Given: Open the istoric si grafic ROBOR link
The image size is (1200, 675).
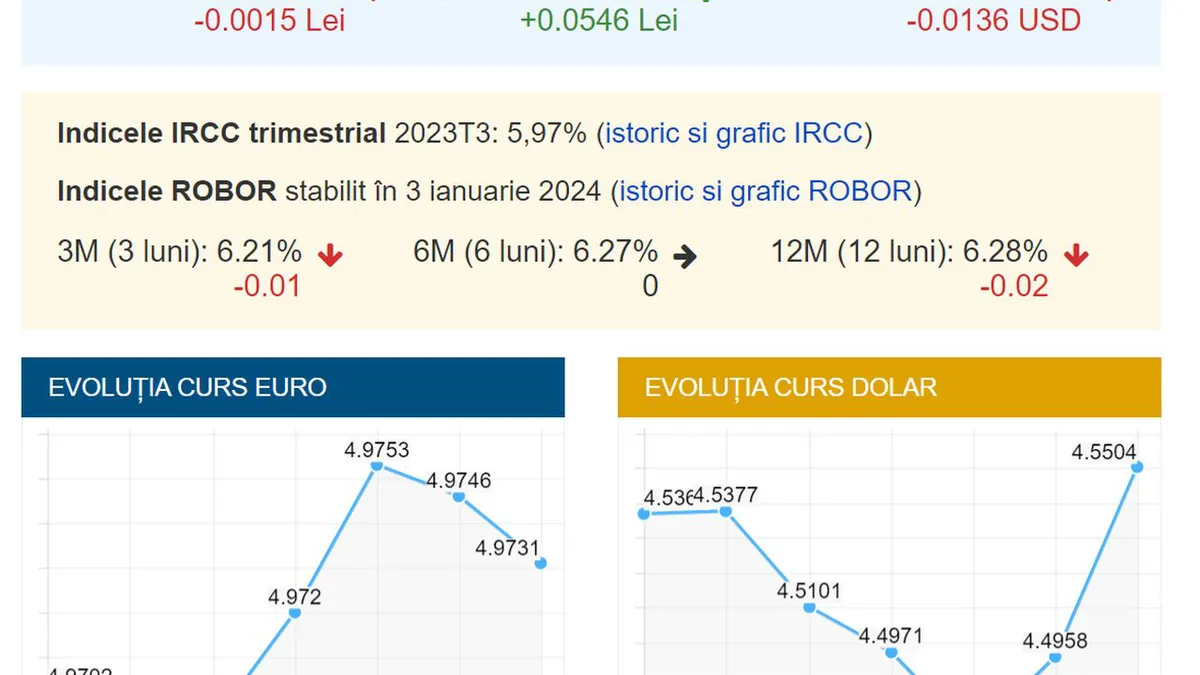Looking at the screenshot, I should (x=766, y=190).
